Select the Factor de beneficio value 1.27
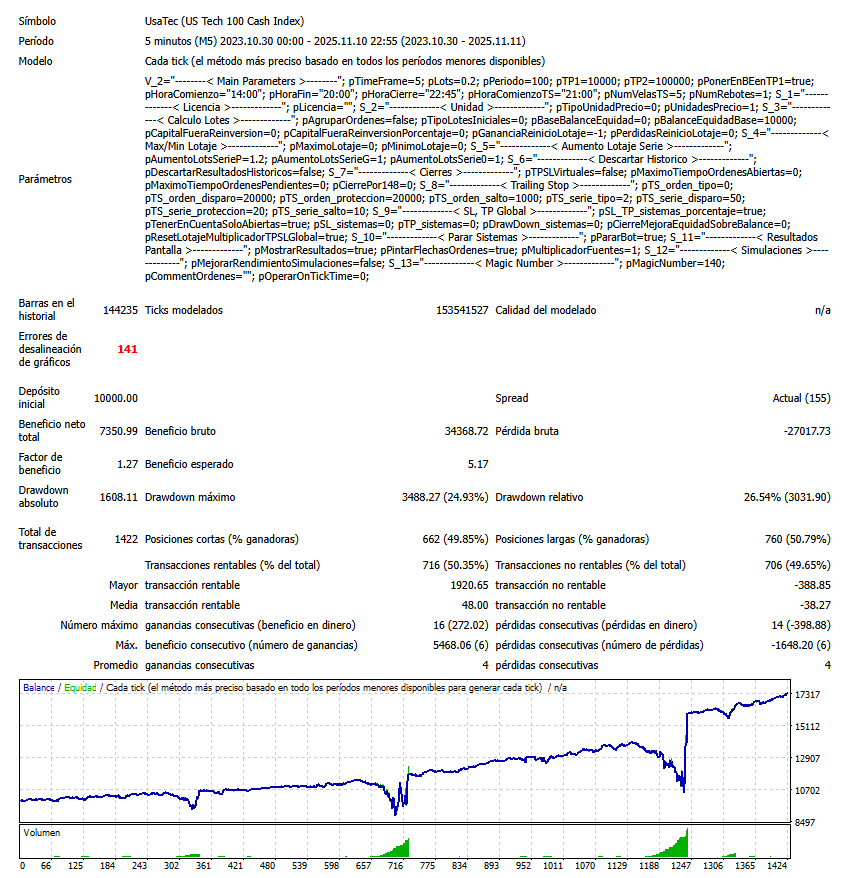The image size is (846, 878). [126, 464]
